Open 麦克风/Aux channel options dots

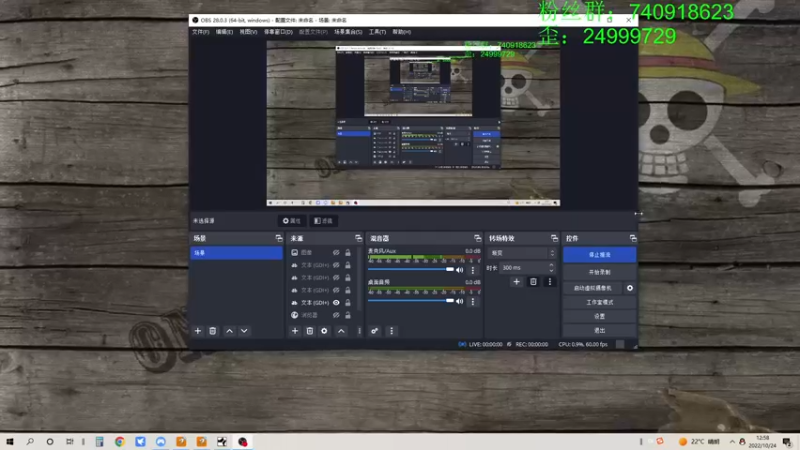tap(473, 270)
